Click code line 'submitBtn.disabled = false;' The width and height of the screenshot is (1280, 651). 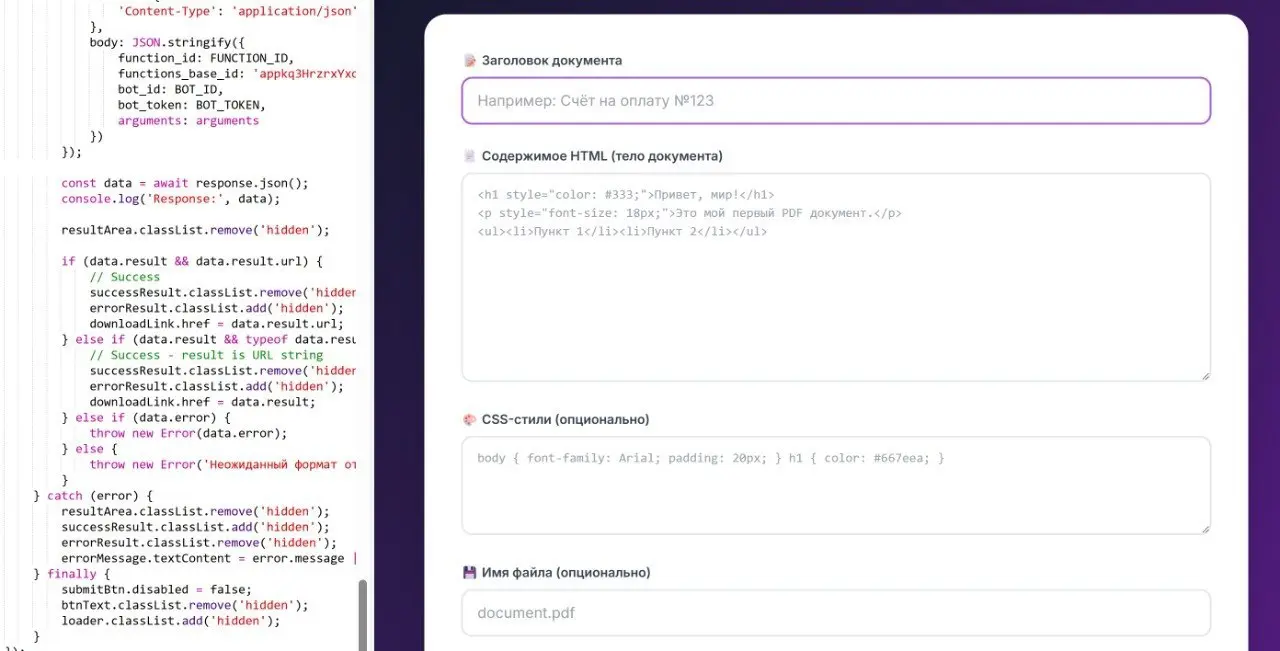(x=157, y=589)
